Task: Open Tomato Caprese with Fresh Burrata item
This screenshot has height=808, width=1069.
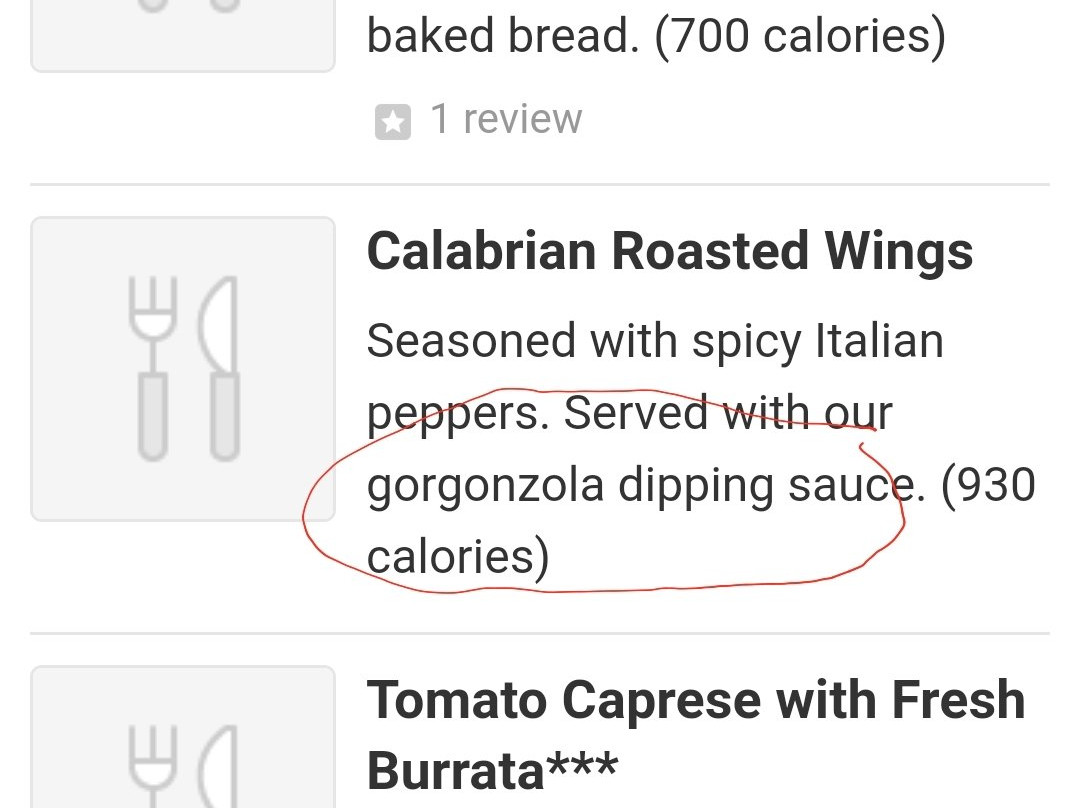Action: click(695, 700)
